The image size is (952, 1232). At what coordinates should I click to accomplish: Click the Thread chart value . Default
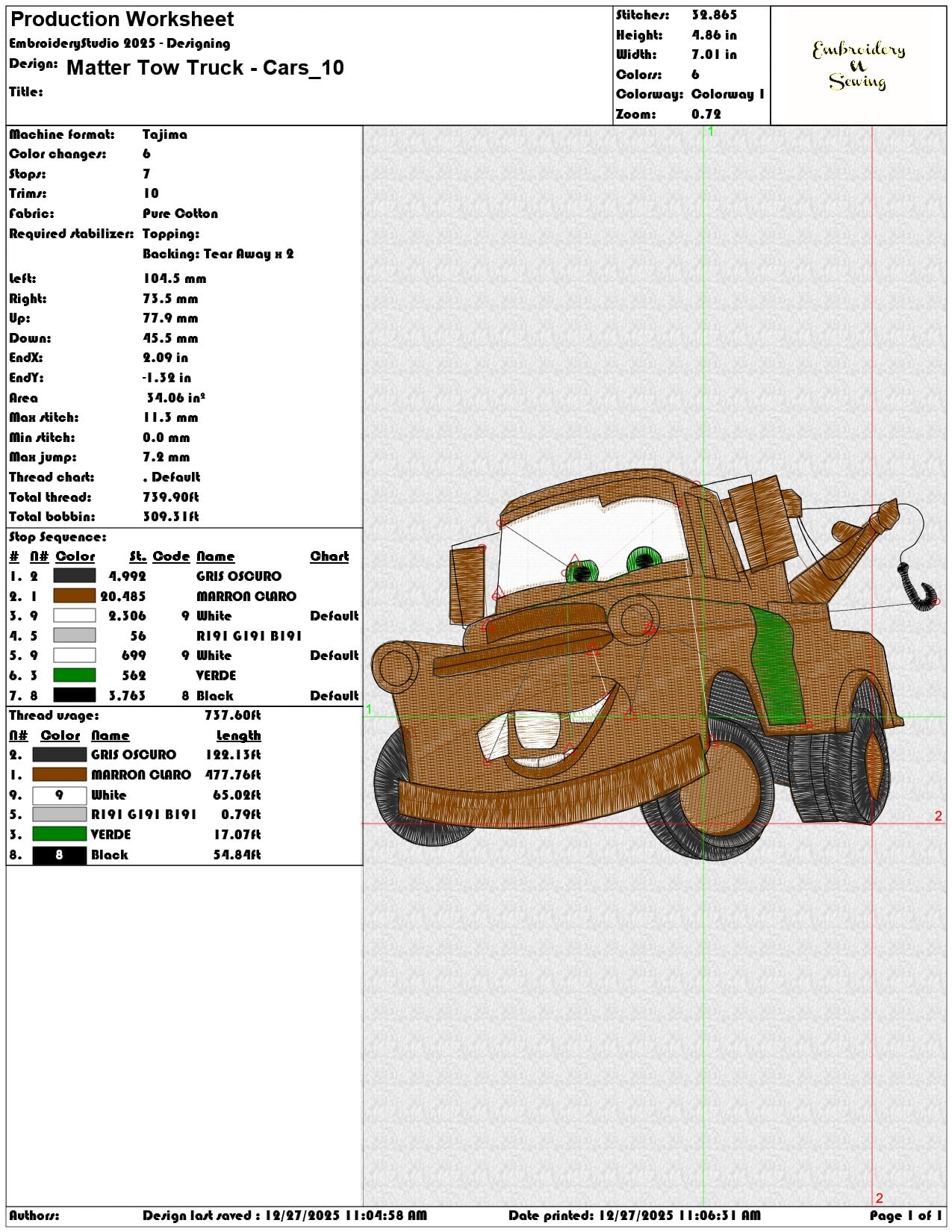pyautogui.click(x=172, y=477)
